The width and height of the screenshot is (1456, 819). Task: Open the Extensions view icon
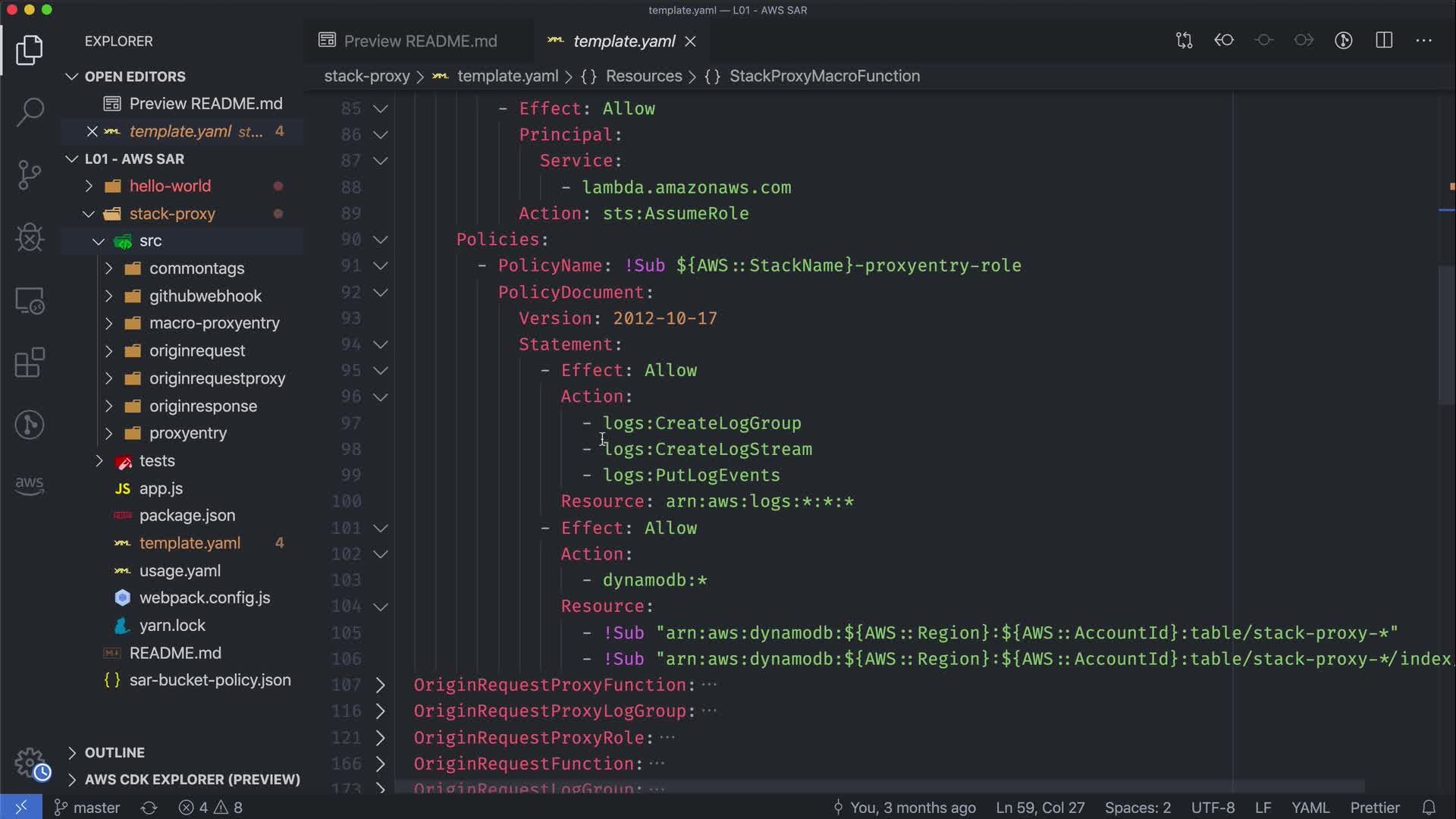point(30,362)
